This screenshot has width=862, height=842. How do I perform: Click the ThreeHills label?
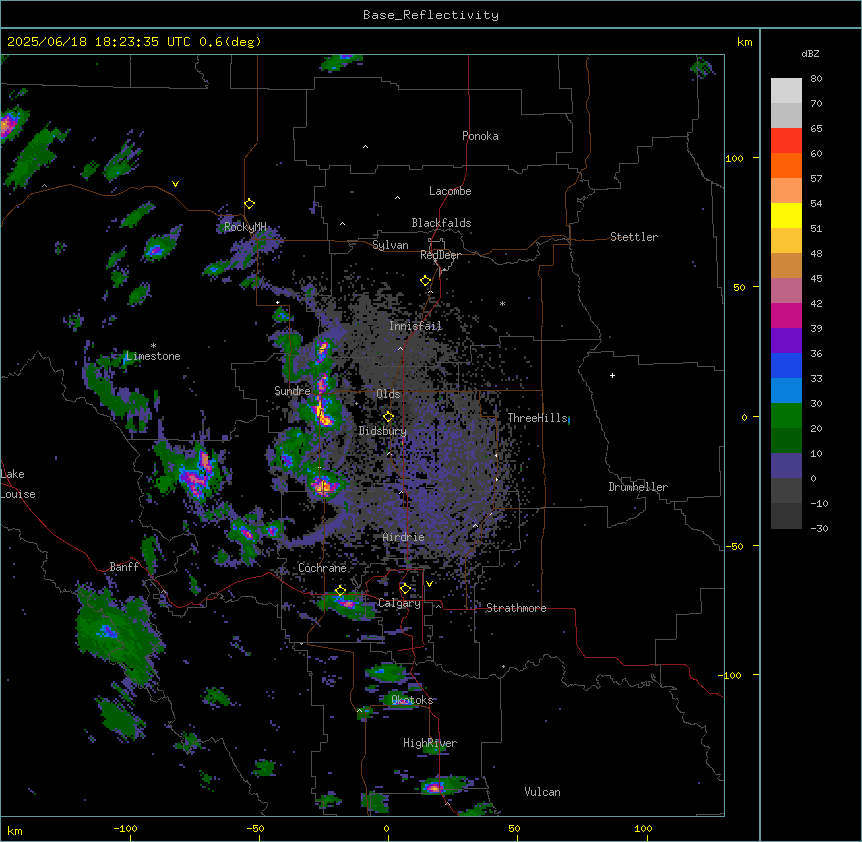[x=537, y=418]
